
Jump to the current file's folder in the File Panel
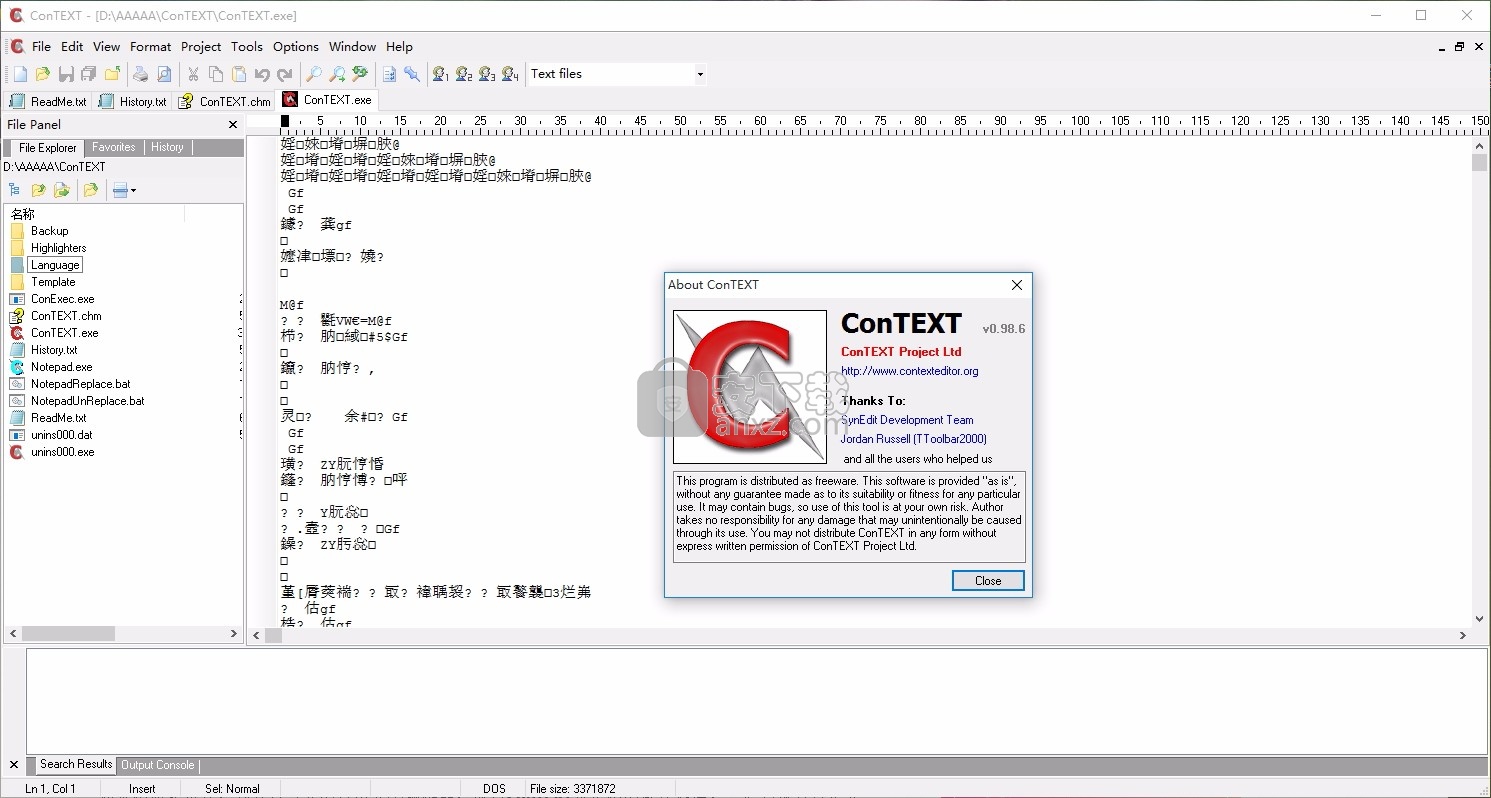[x=61, y=190]
